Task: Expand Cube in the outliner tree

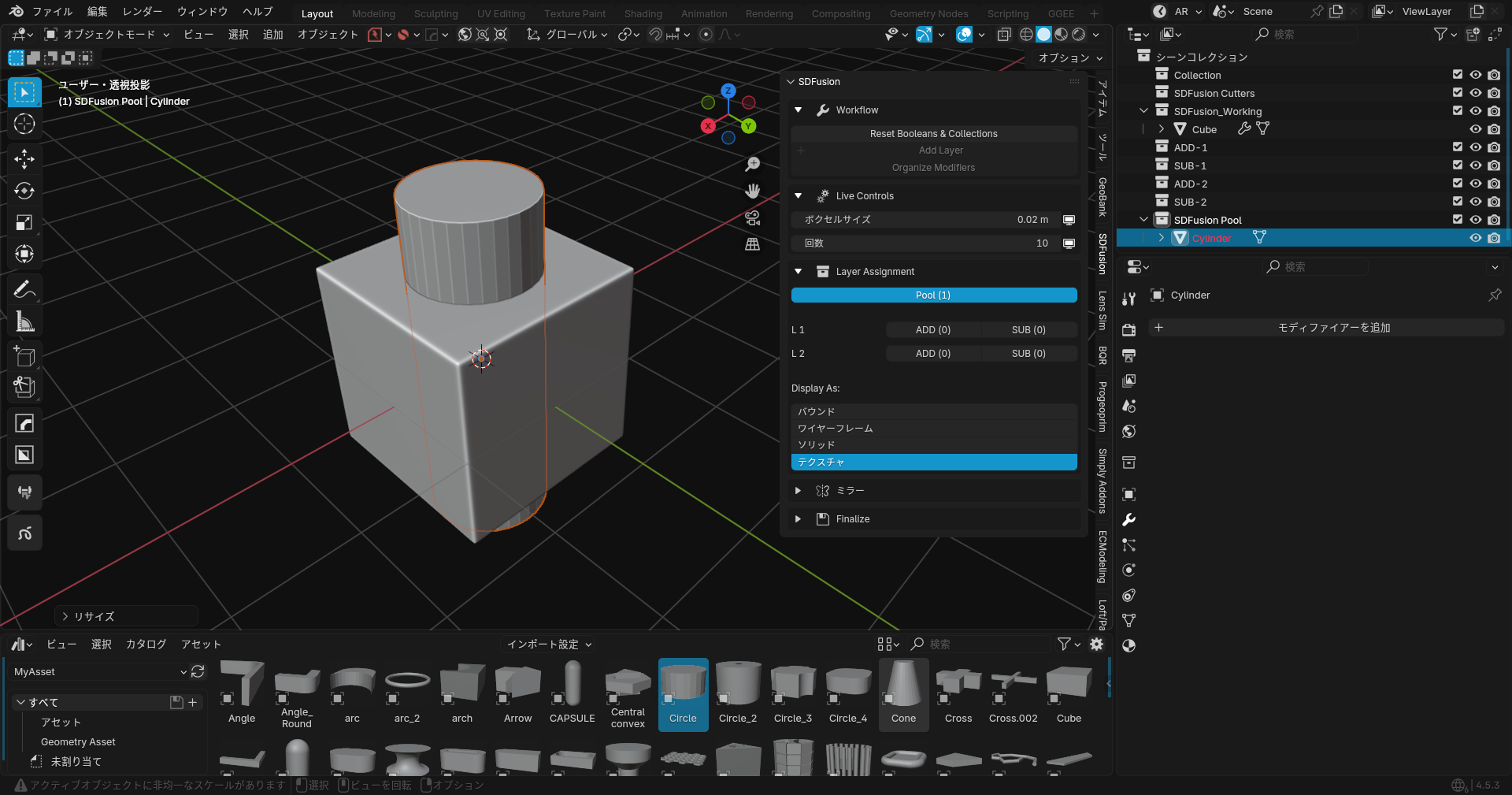Action: (x=1162, y=129)
